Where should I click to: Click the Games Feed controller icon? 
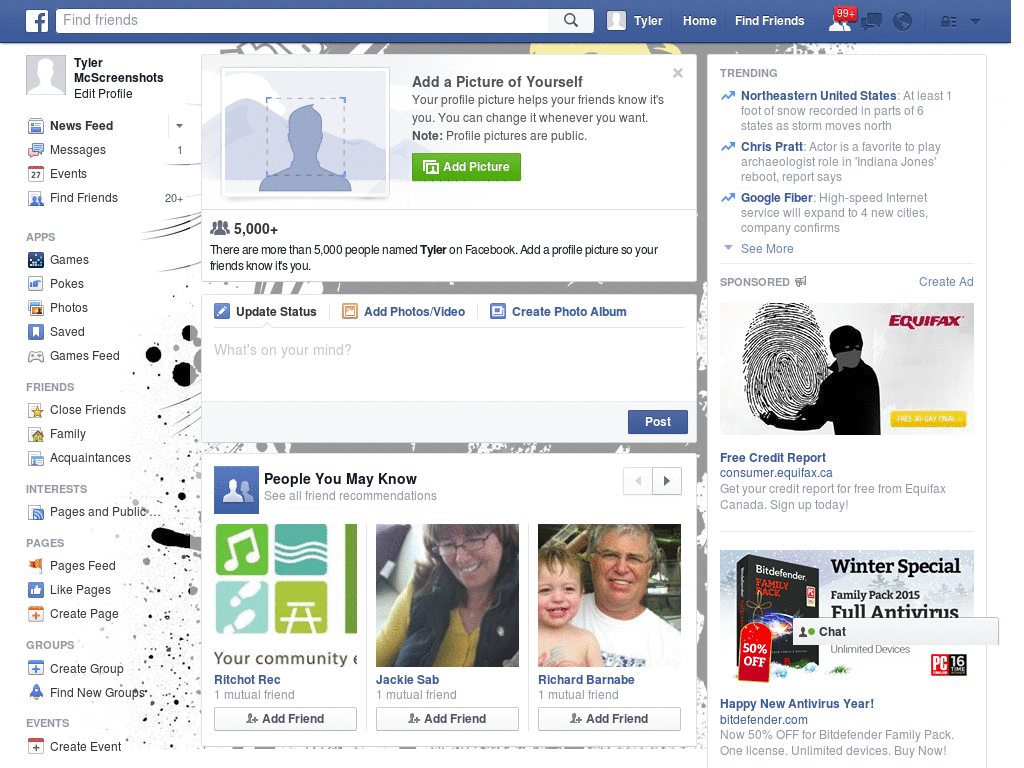coord(36,356)
